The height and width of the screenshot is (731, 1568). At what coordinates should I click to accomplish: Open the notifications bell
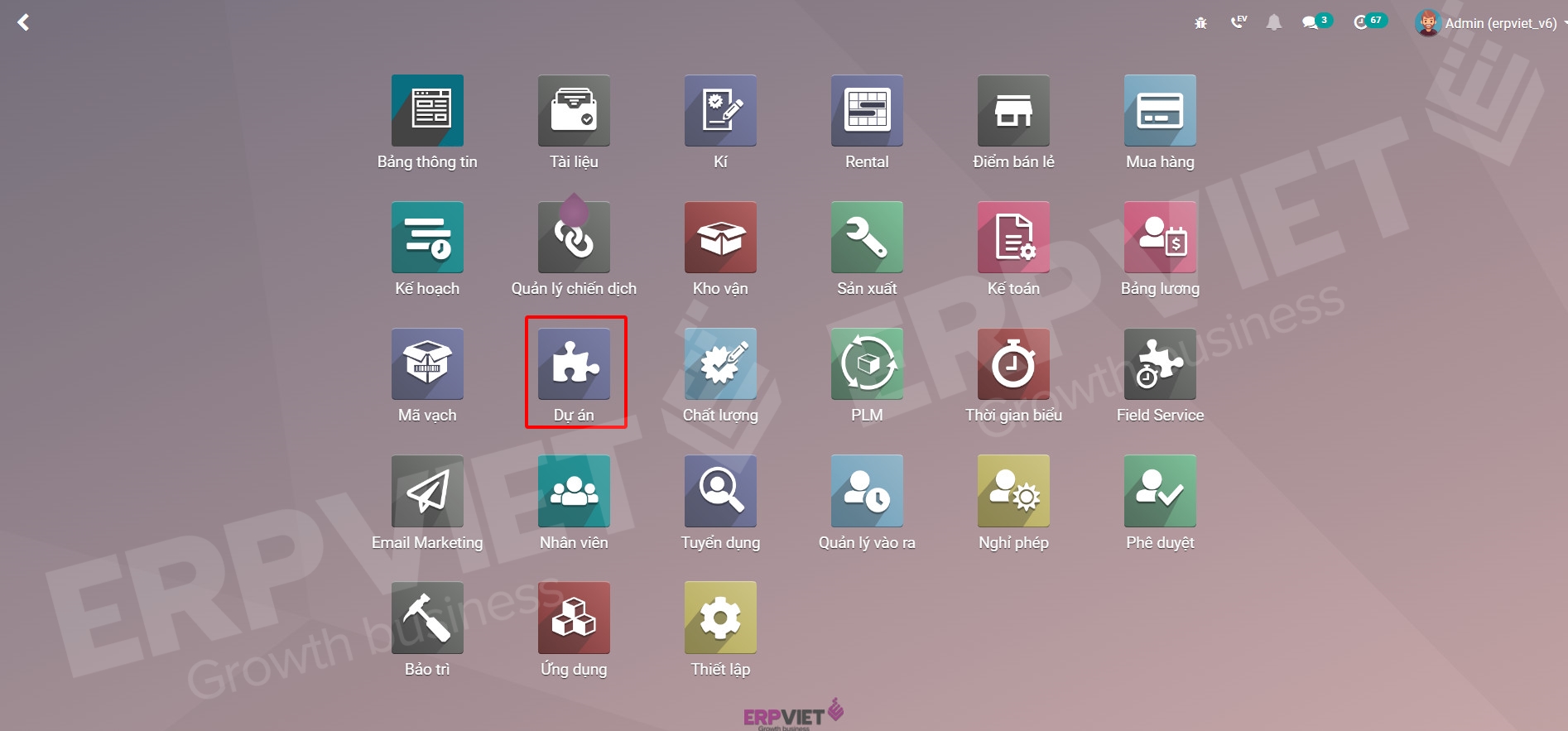[x=1274, y=22]
